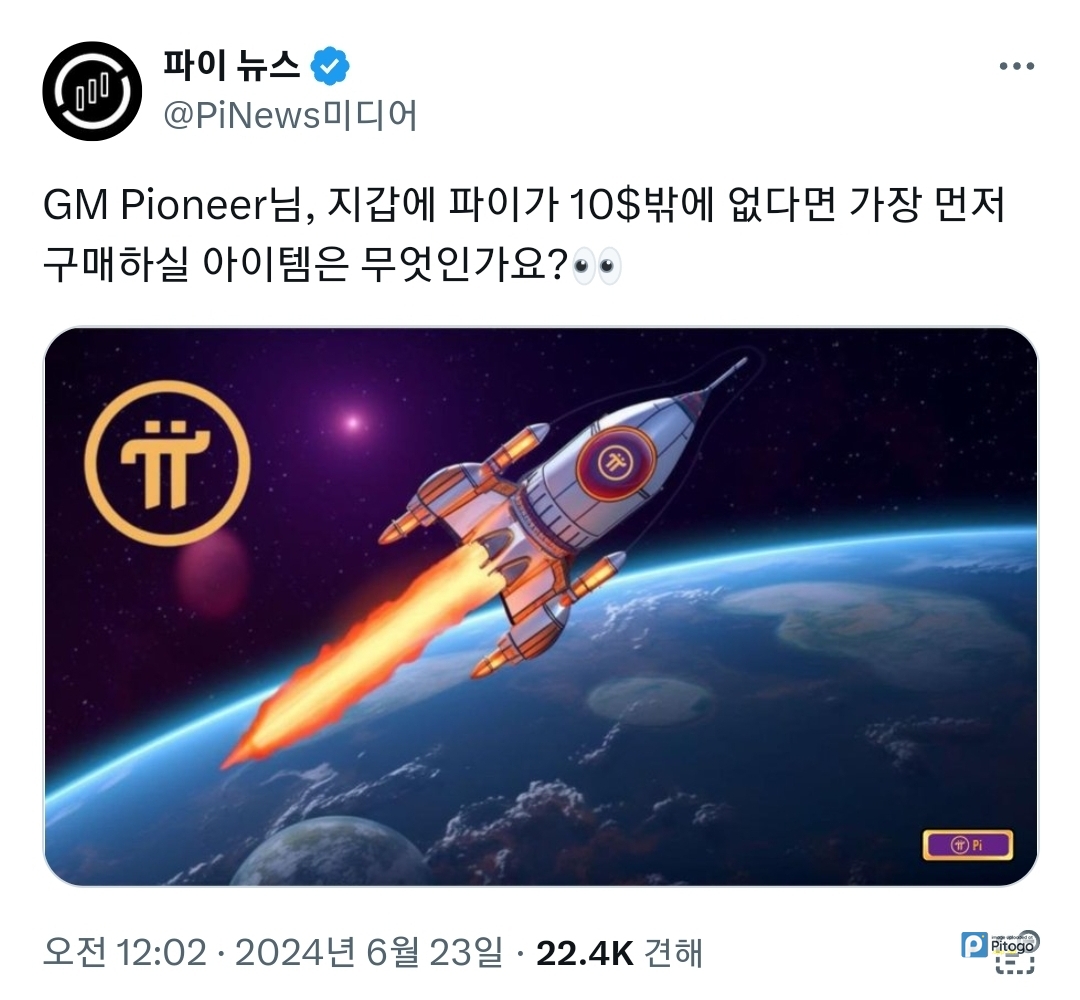Open the 오전 12:02 timestamp link

[x=125, y=952]
